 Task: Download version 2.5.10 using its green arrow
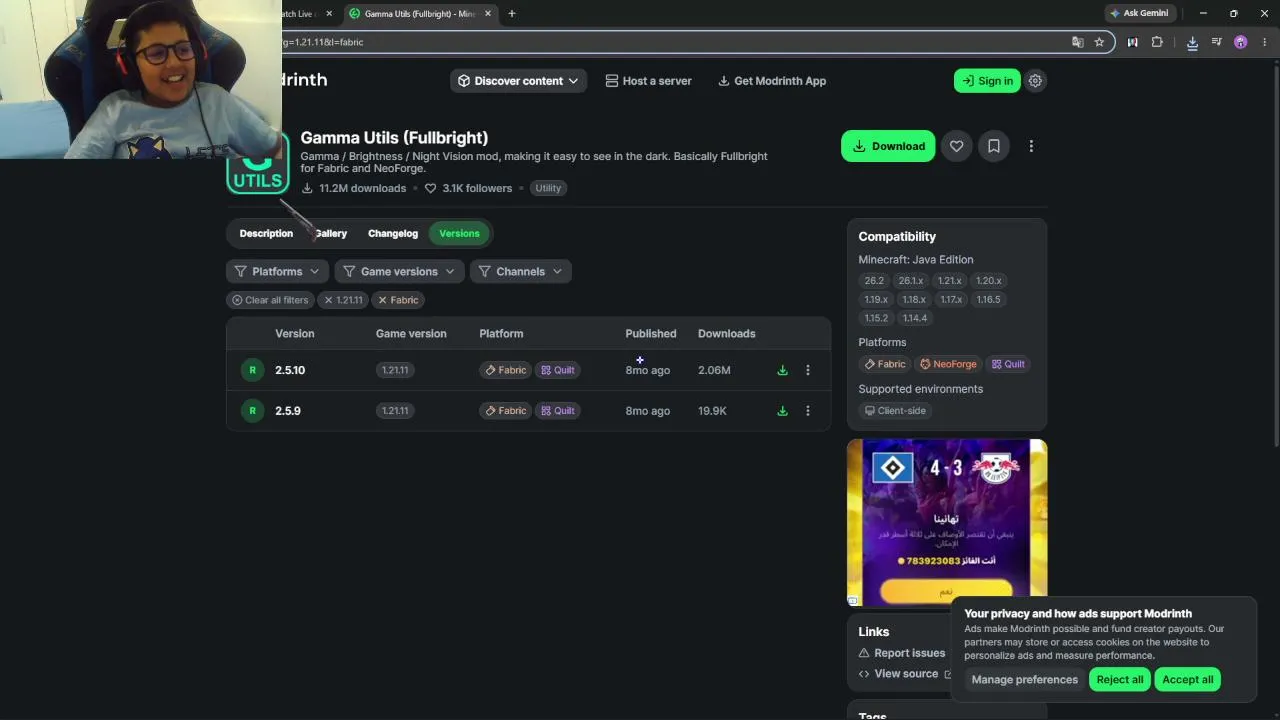[782, 370]
